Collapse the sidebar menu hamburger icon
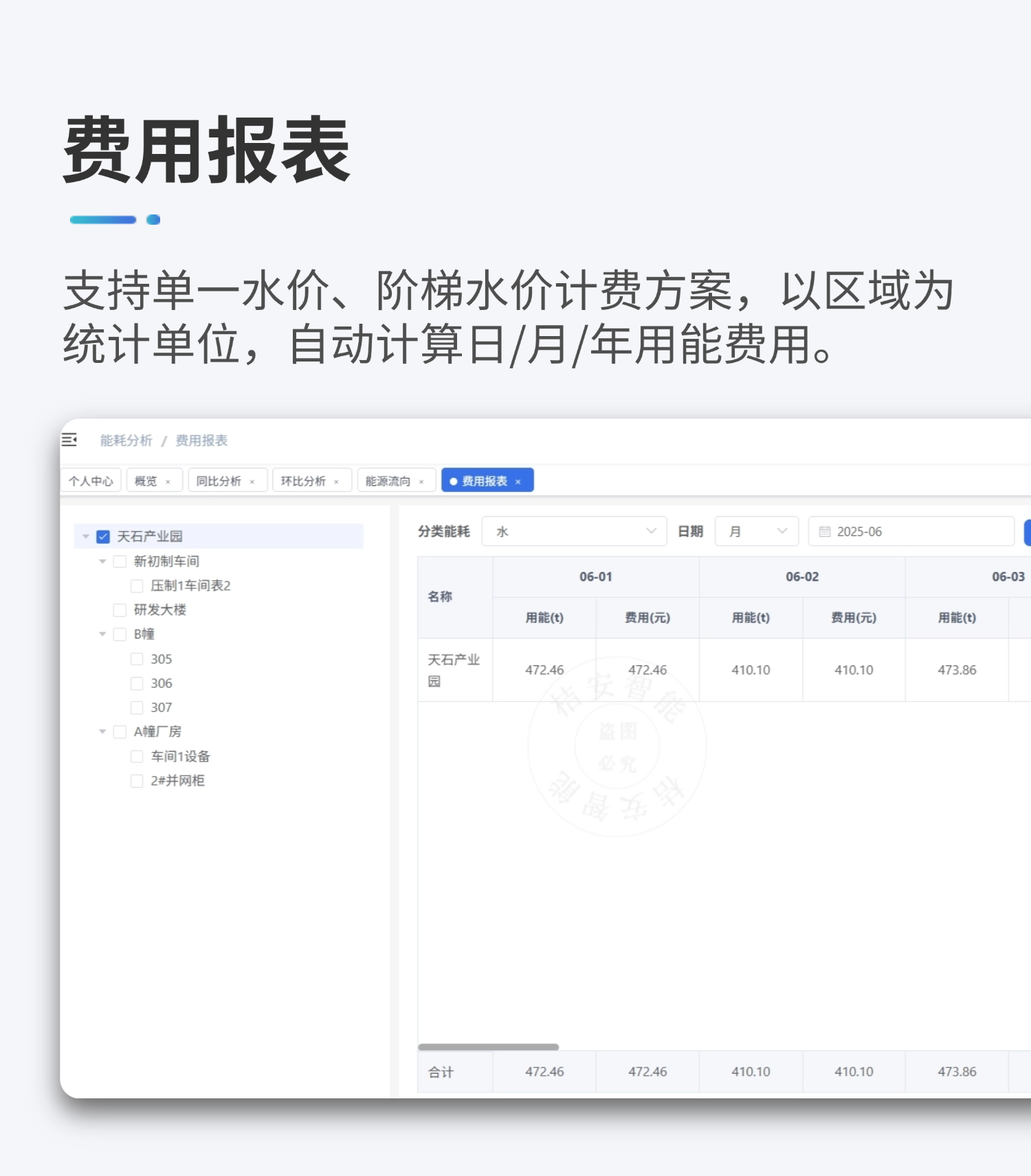Screen dimensions: 1031x1176 tap(69, 440)
